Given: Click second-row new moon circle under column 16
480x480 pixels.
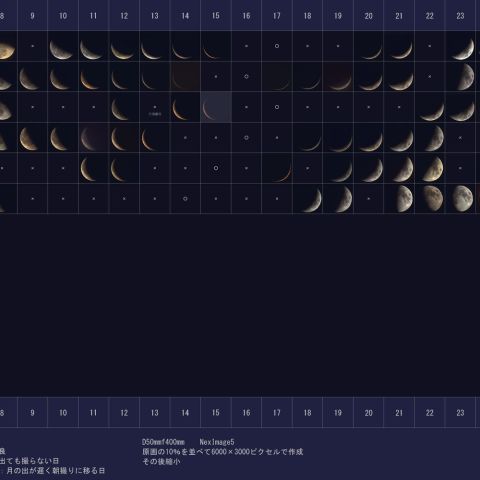Looking at the screenshot, I should point(246,77).
